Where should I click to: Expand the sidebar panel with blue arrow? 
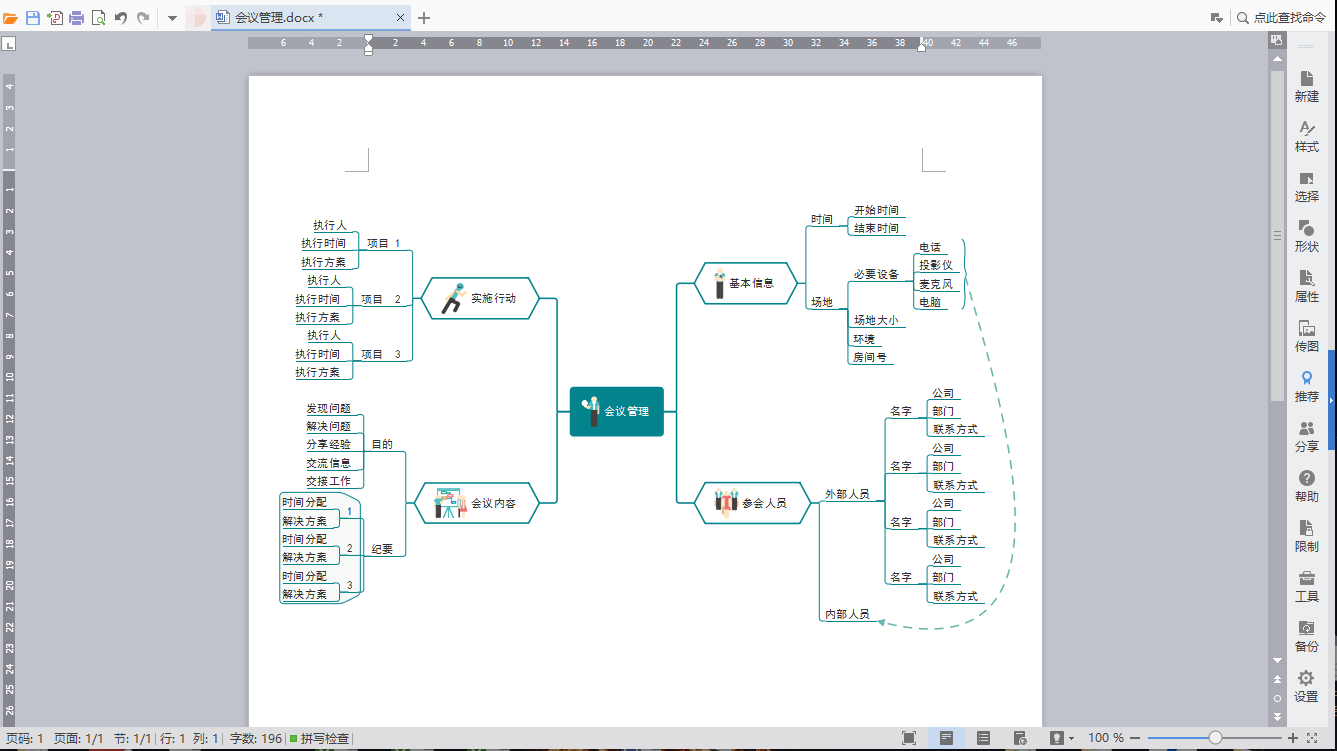coord(1332,400)
